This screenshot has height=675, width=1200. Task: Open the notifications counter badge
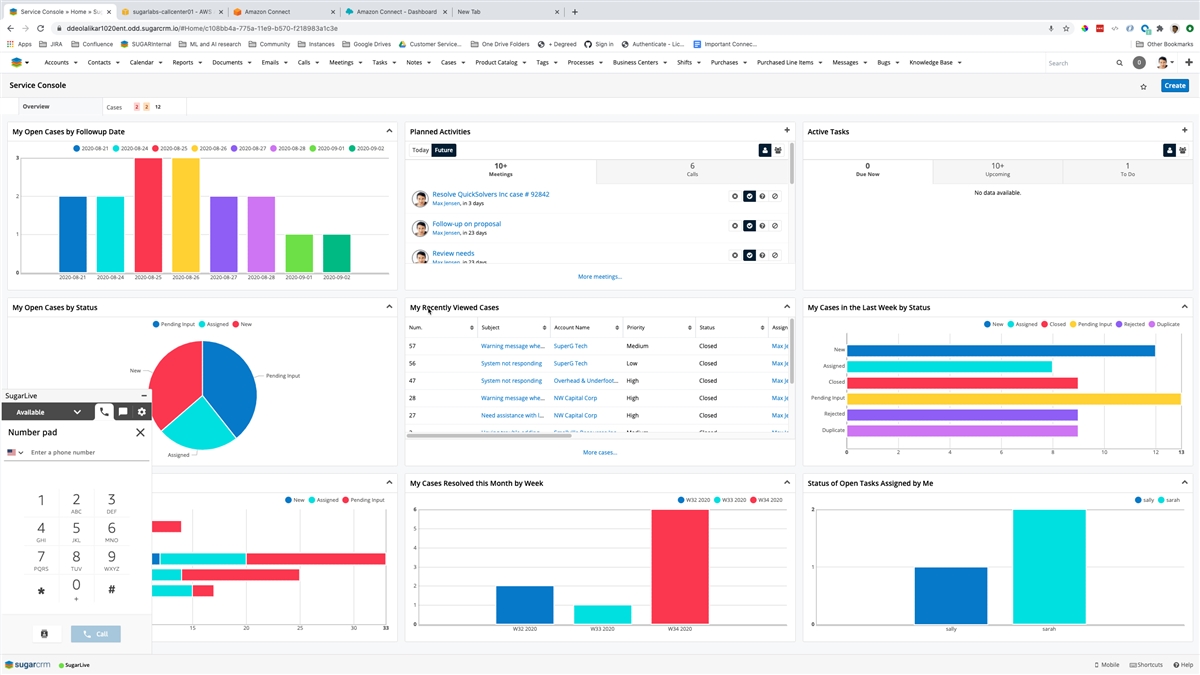[x=1139, y=63]
